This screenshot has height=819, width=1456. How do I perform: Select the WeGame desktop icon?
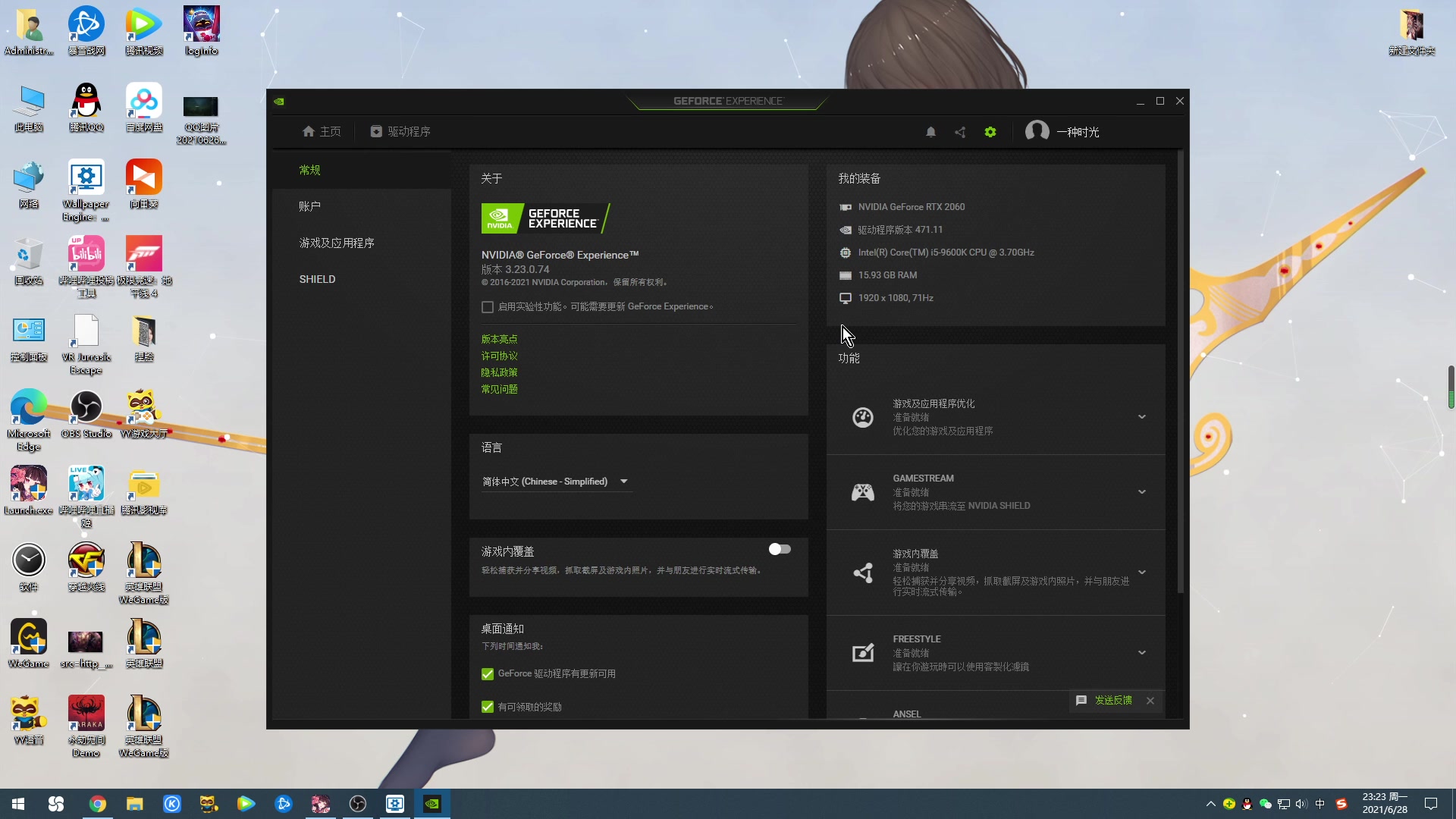(x=29, y=643)
